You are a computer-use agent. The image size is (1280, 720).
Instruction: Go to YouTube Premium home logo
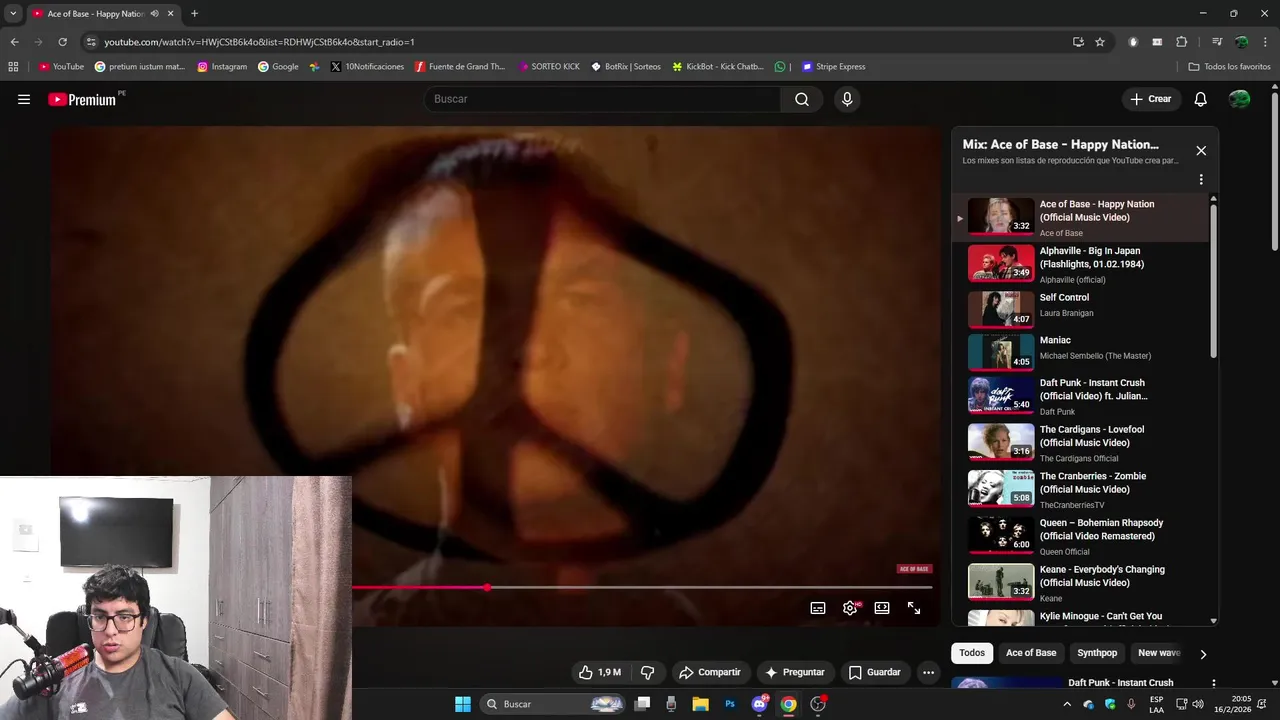[x=84, y=99]
